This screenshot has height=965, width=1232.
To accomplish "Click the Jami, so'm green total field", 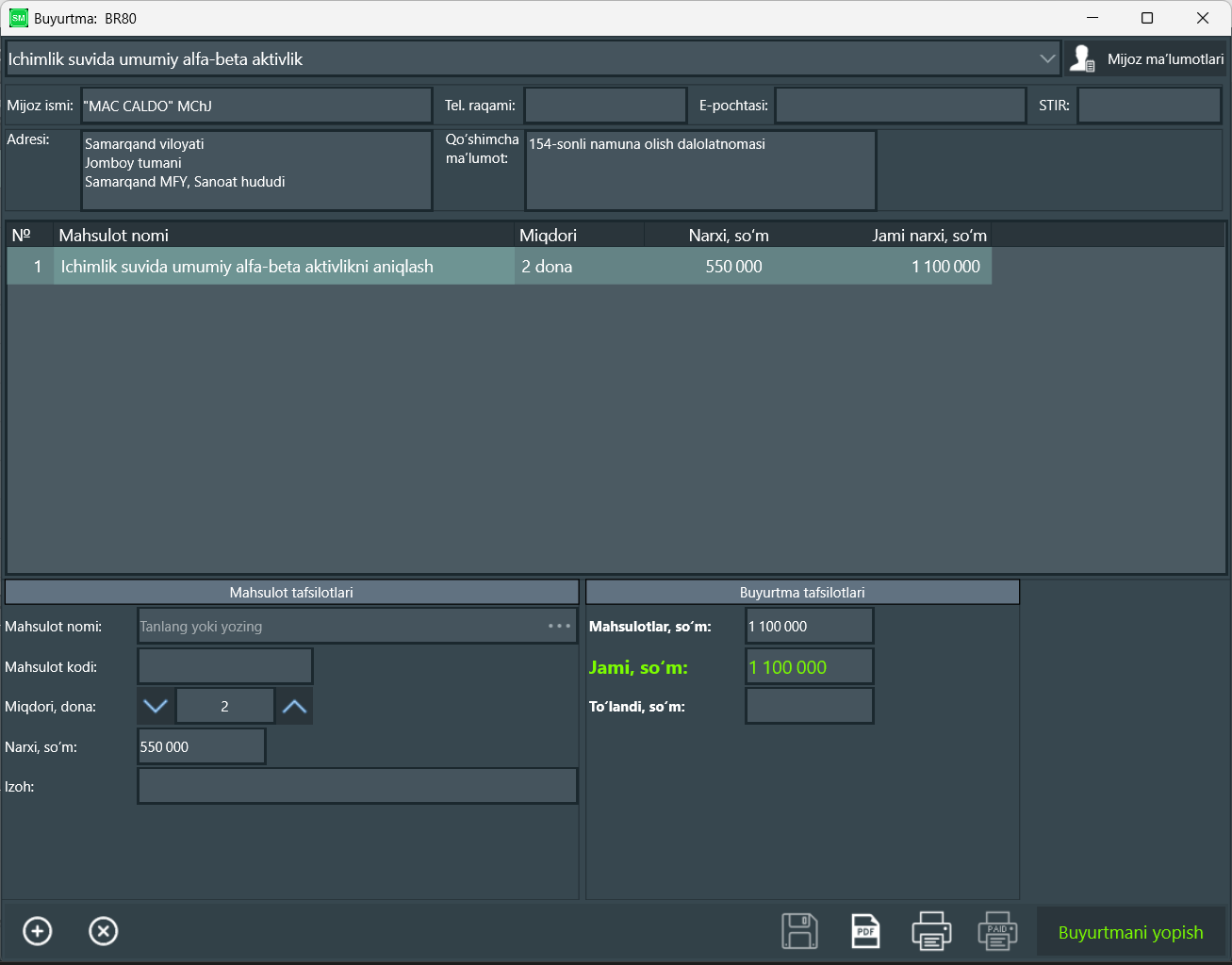I will point(810,666).
